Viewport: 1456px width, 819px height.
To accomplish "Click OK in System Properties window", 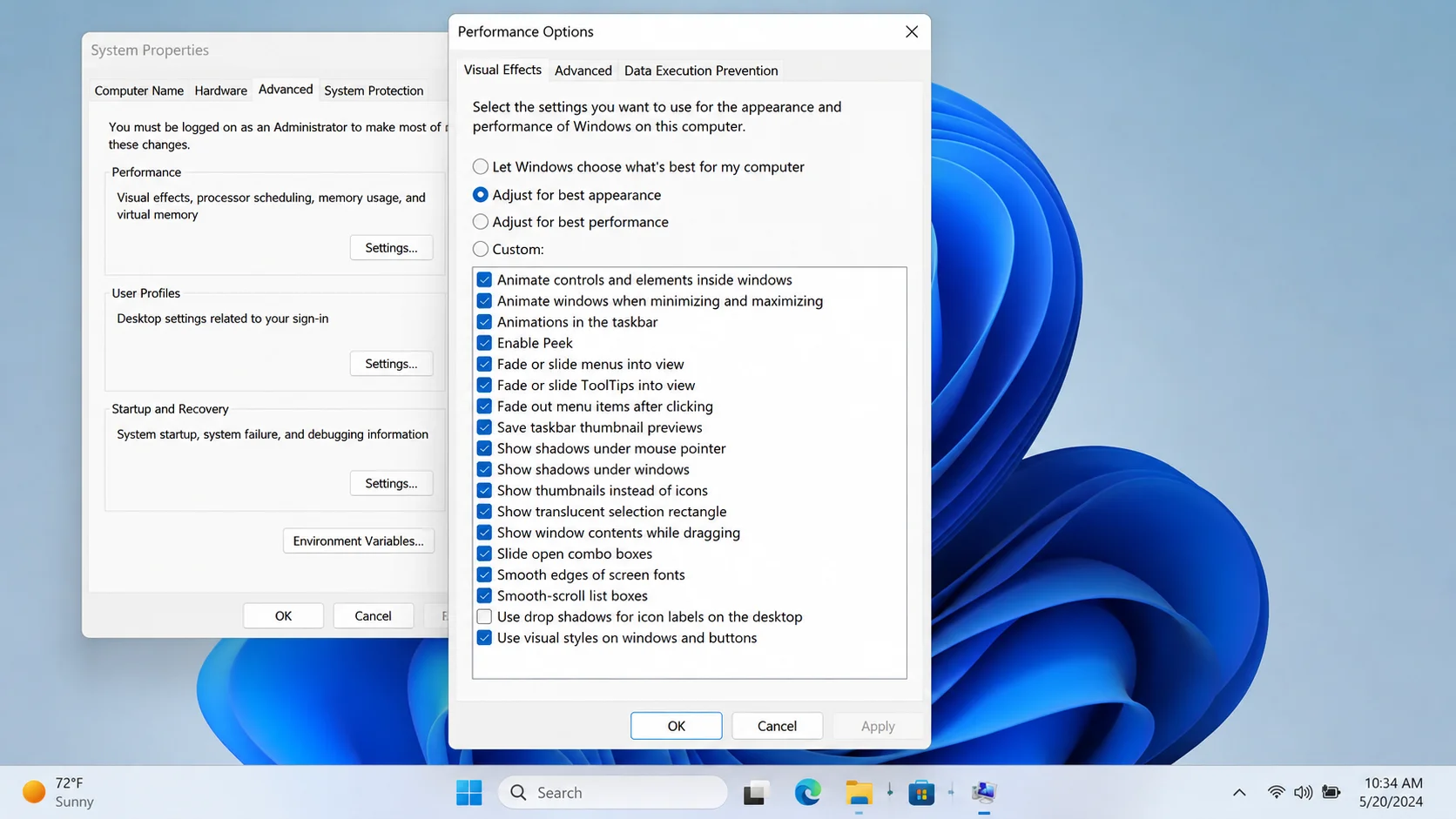I will pyautogui.click(x=283, y=615).
